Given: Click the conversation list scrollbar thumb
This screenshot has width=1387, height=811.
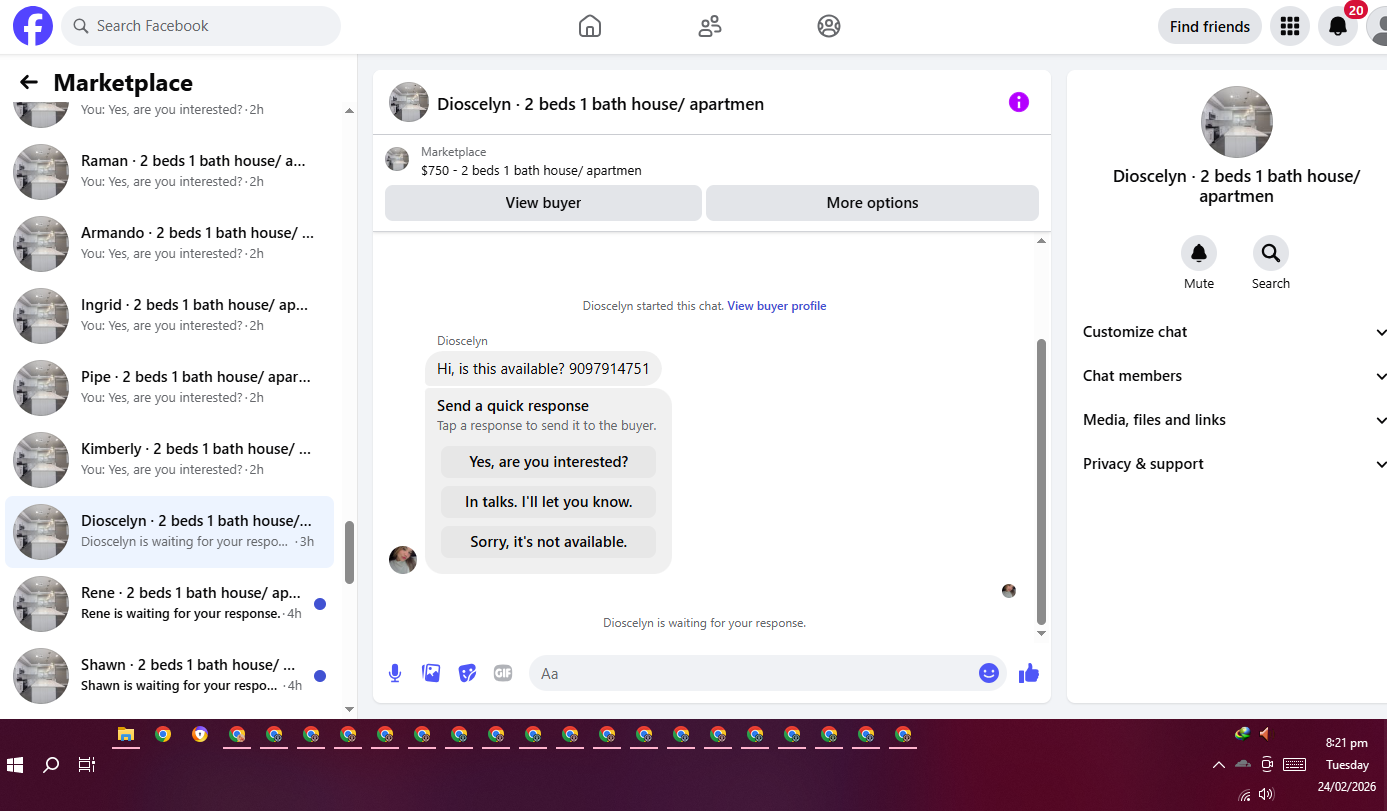Looking at the screenshot, I should click(x=349, y=553).
